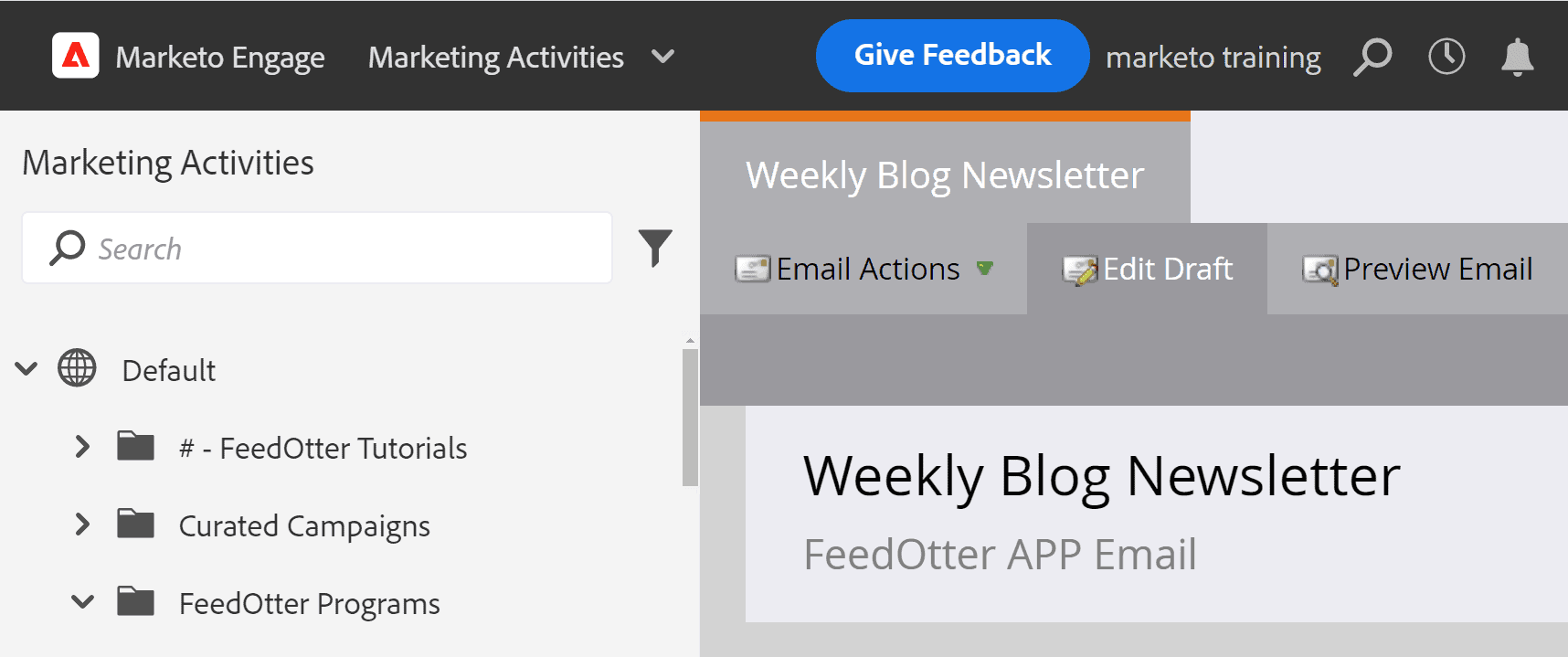Open the Marketing Activities dropdown
The image size is (1568, 657).
tap(662, 57)
